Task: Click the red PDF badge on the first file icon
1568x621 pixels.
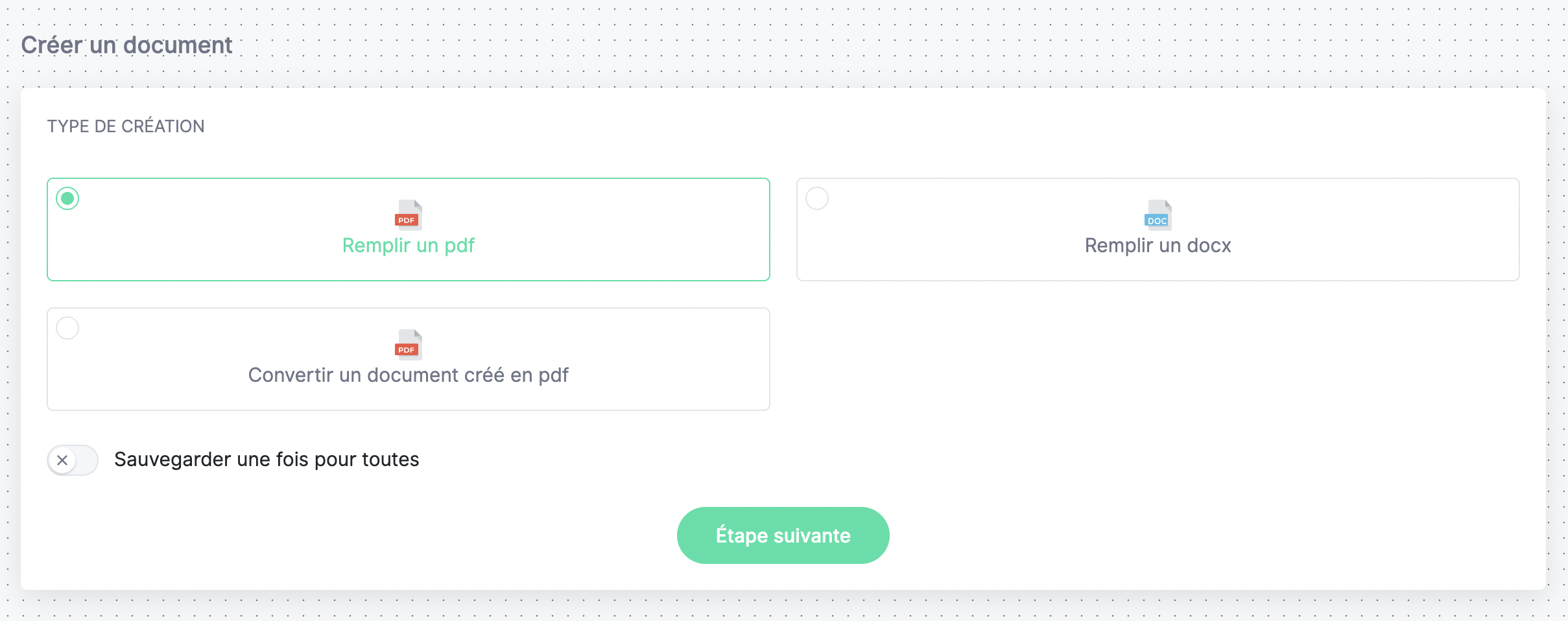Action: click(x=407, y=220)
